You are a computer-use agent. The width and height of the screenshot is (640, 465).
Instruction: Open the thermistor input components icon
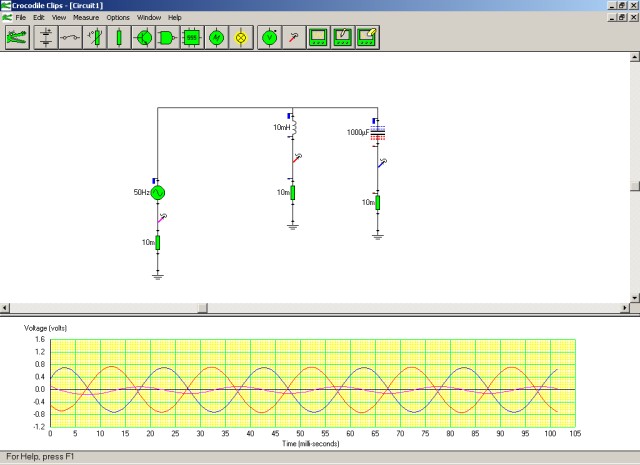(95, 38)
